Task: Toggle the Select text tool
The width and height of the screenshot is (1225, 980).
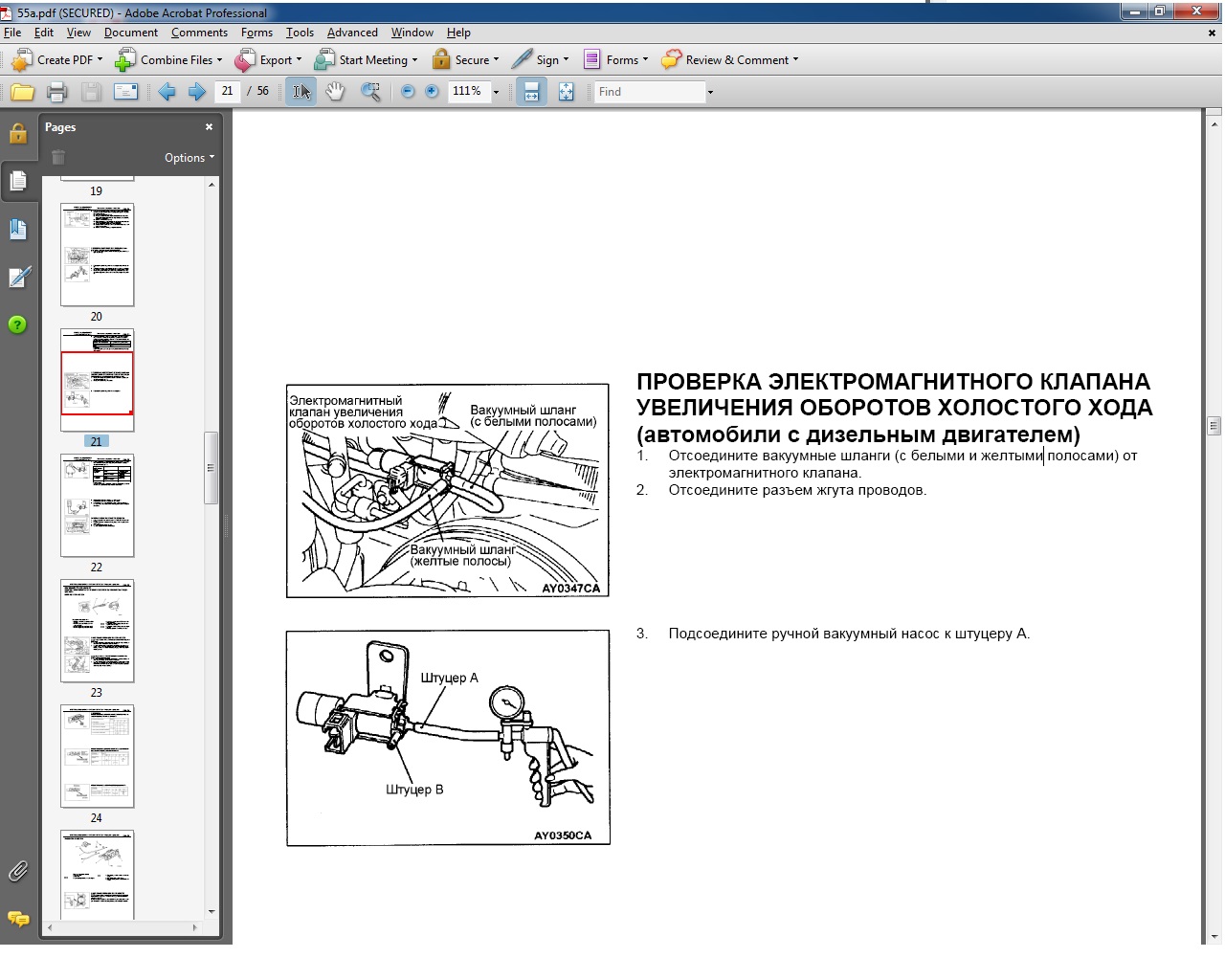Action: coord(301,92)
